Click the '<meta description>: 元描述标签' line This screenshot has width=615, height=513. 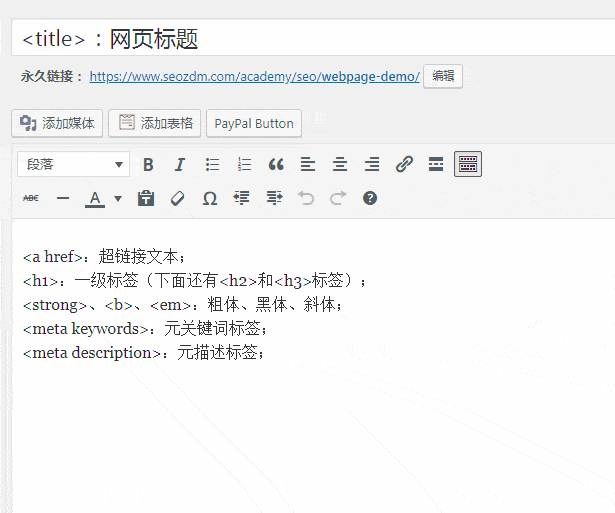144,353
